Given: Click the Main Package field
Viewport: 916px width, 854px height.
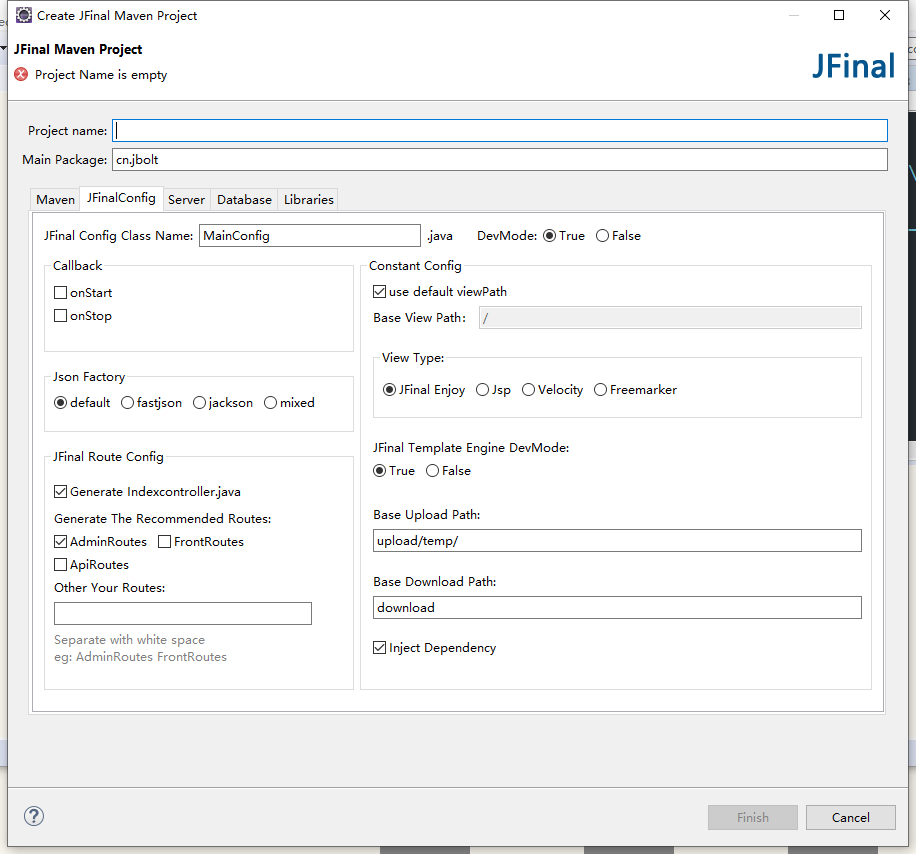Looking at the screenshot, I should (x=500, y=159).
